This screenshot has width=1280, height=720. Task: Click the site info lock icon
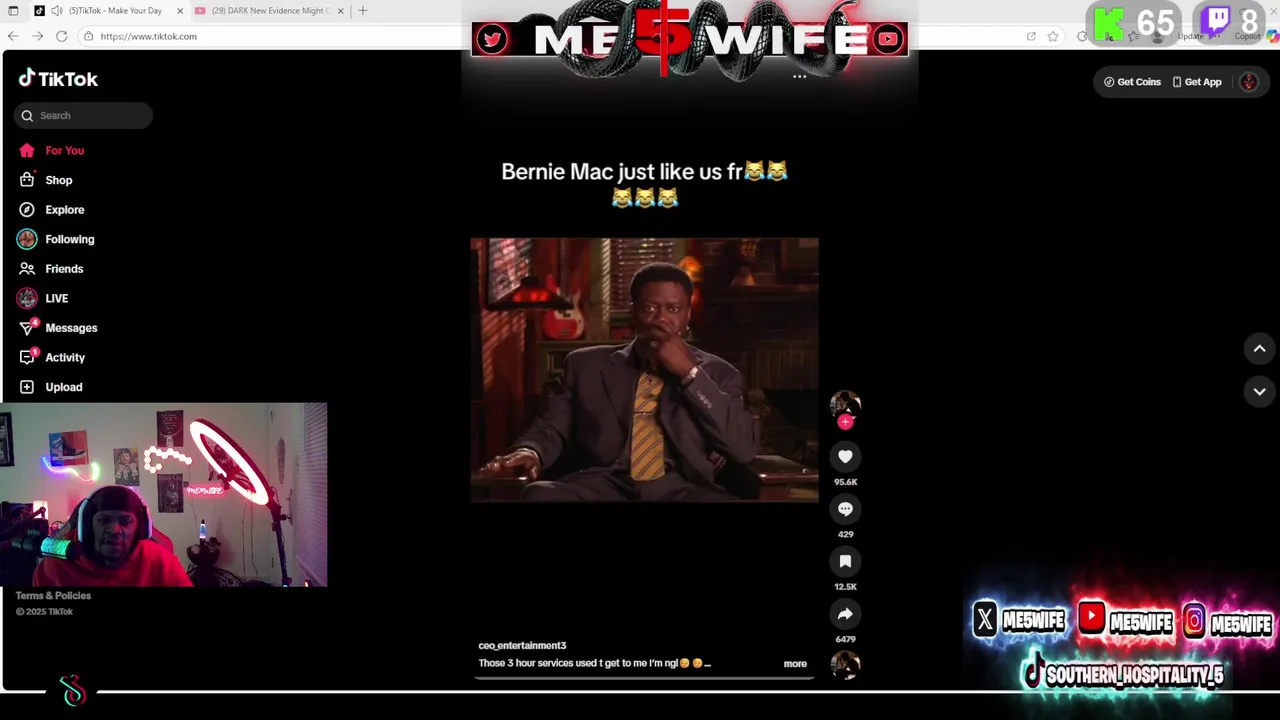coord(88,36)
